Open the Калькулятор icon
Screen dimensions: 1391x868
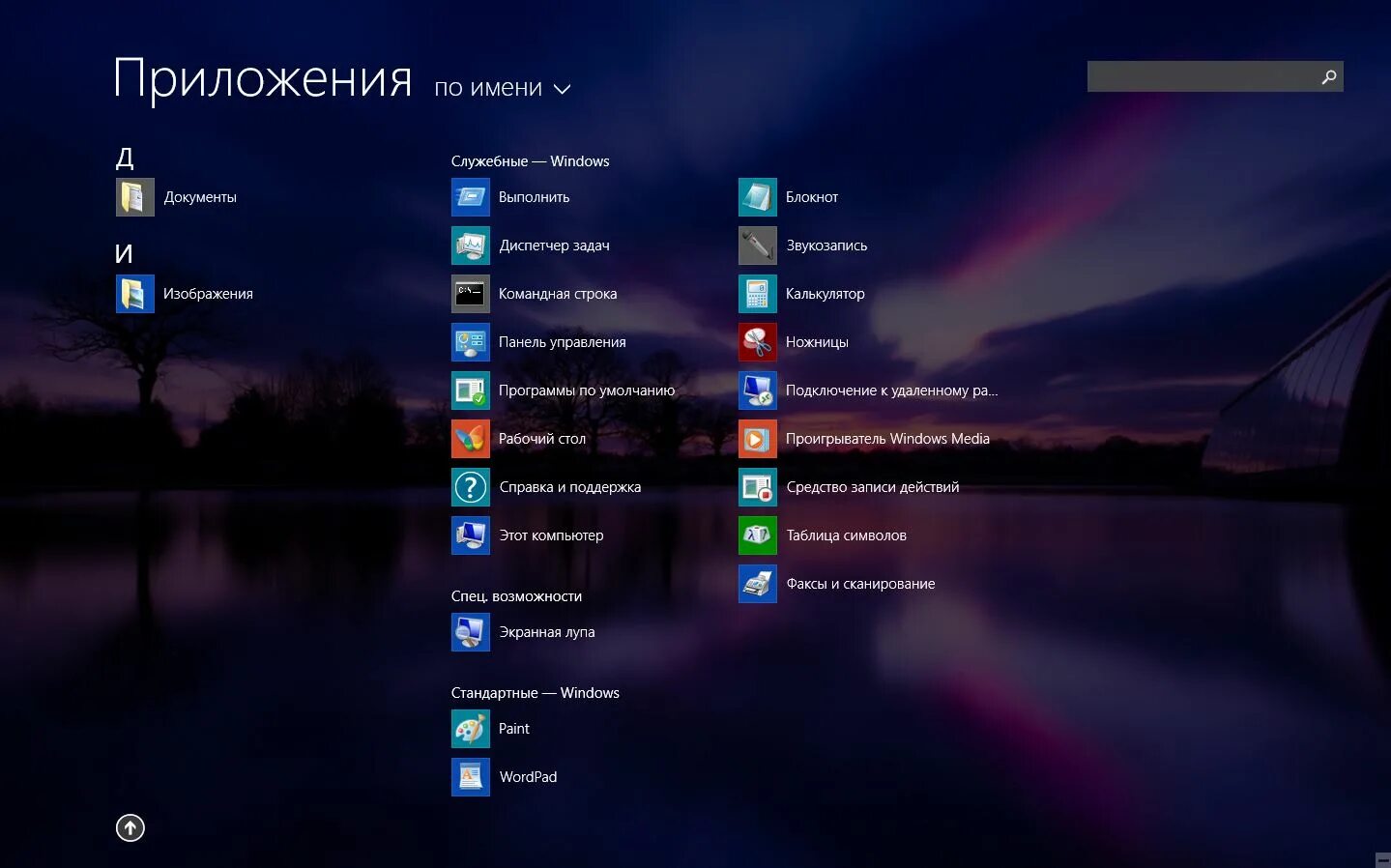click(758, 294)
